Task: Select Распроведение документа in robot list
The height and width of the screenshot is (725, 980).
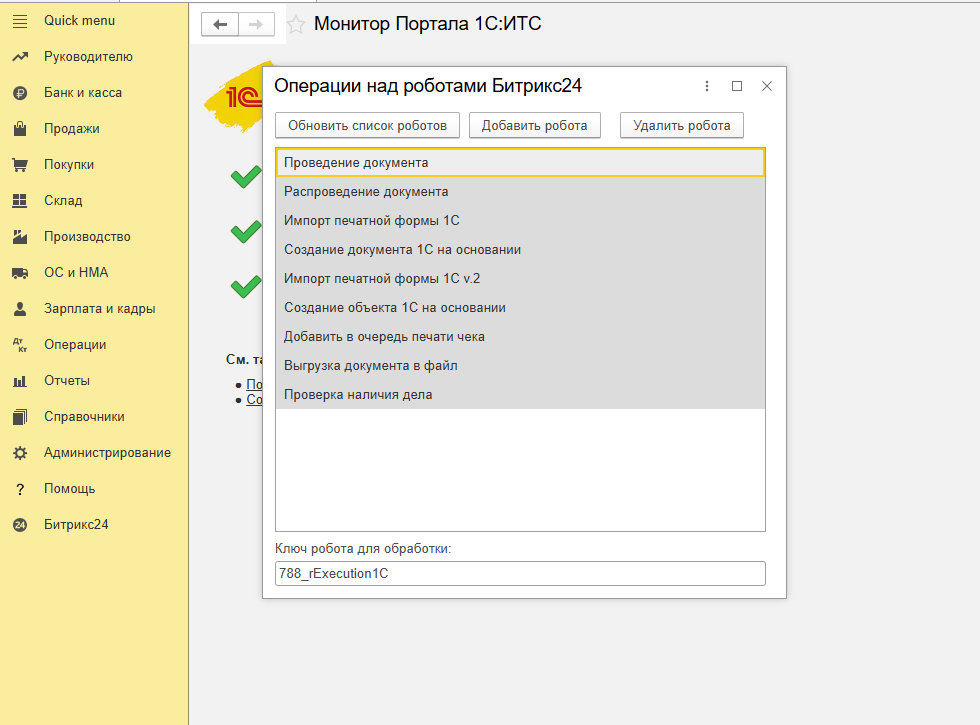Action: (x=366, y=192)
